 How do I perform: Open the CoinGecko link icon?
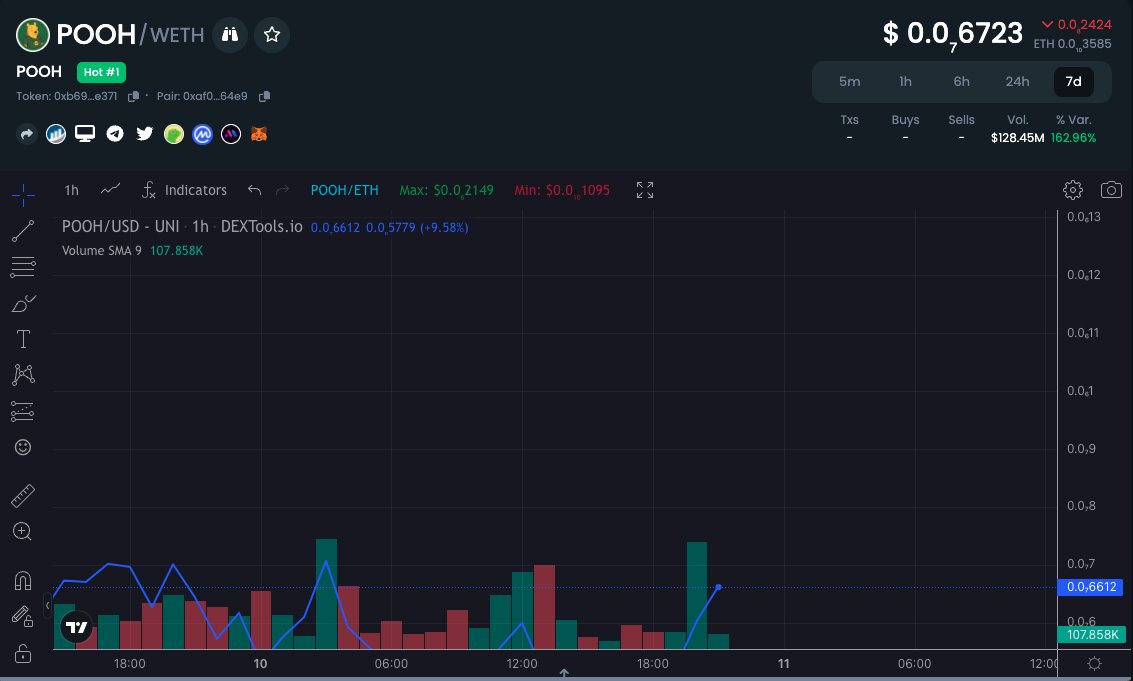[x=174, y=134]
